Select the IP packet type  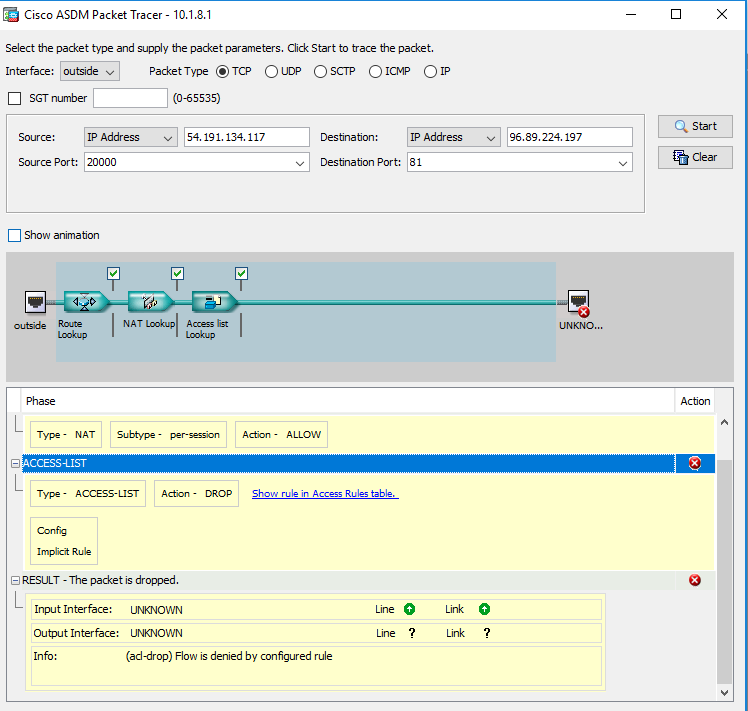pyautogui.click(x=430, y=72)
